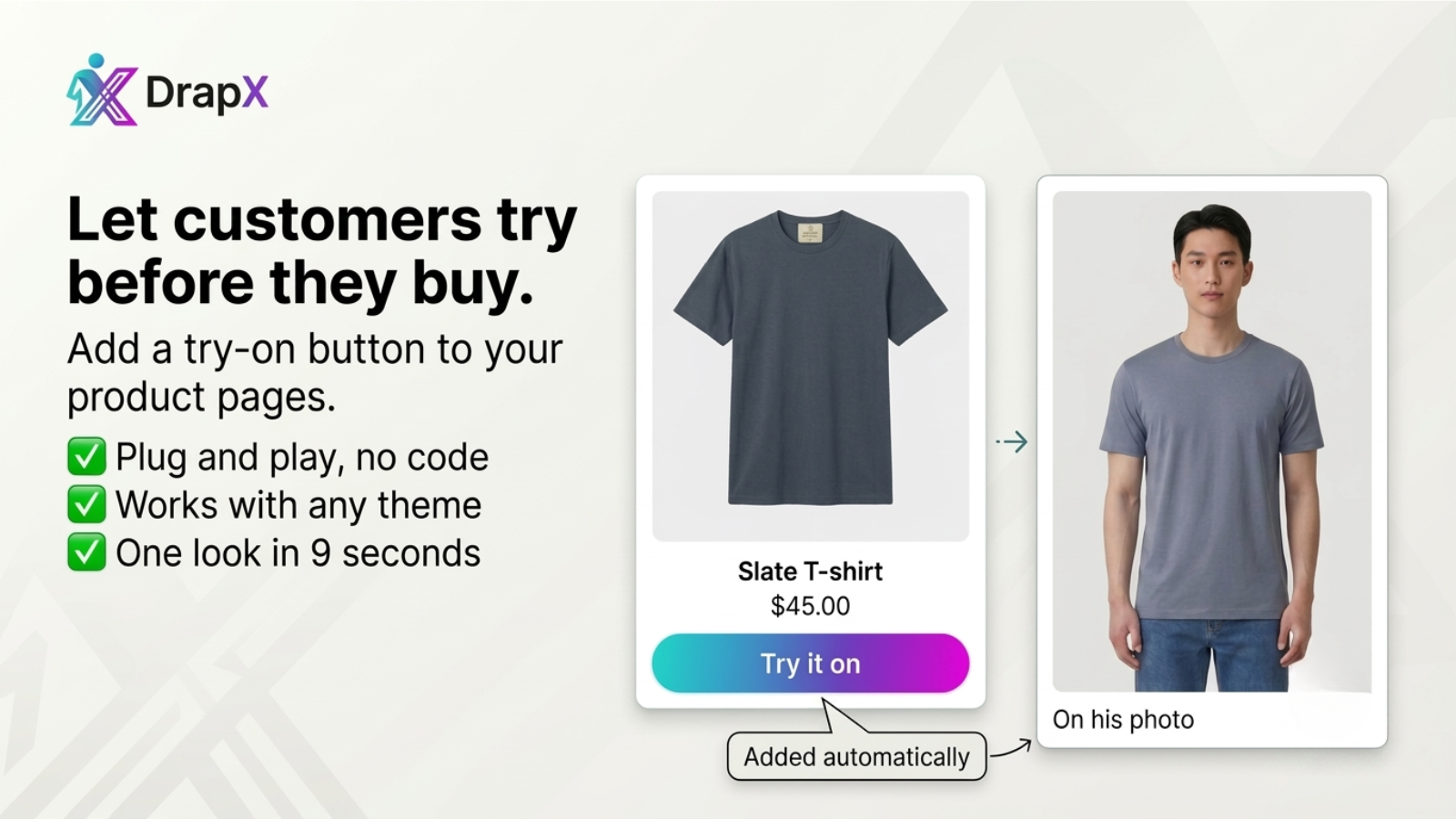
Task: Click the Plug and play, no code text
Action: click(302, 458)
